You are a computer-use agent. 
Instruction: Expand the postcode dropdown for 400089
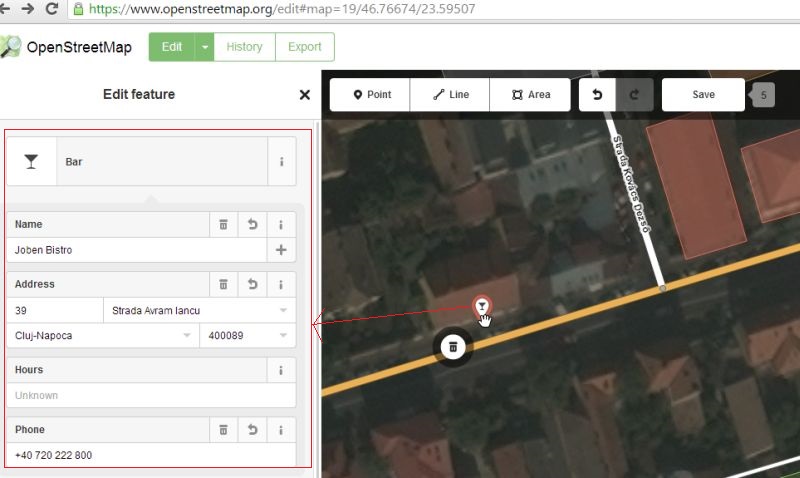(x=283, y=335)
